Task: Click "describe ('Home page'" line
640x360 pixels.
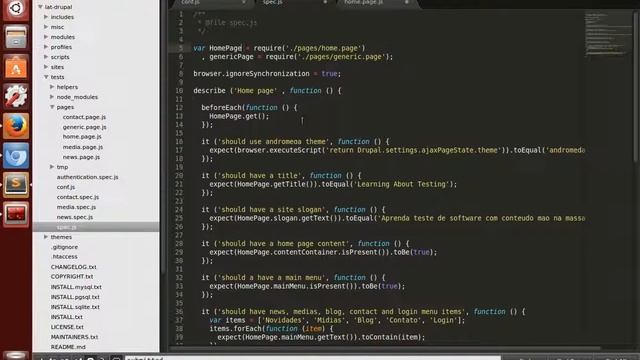Action: click(x=267, y=91)
